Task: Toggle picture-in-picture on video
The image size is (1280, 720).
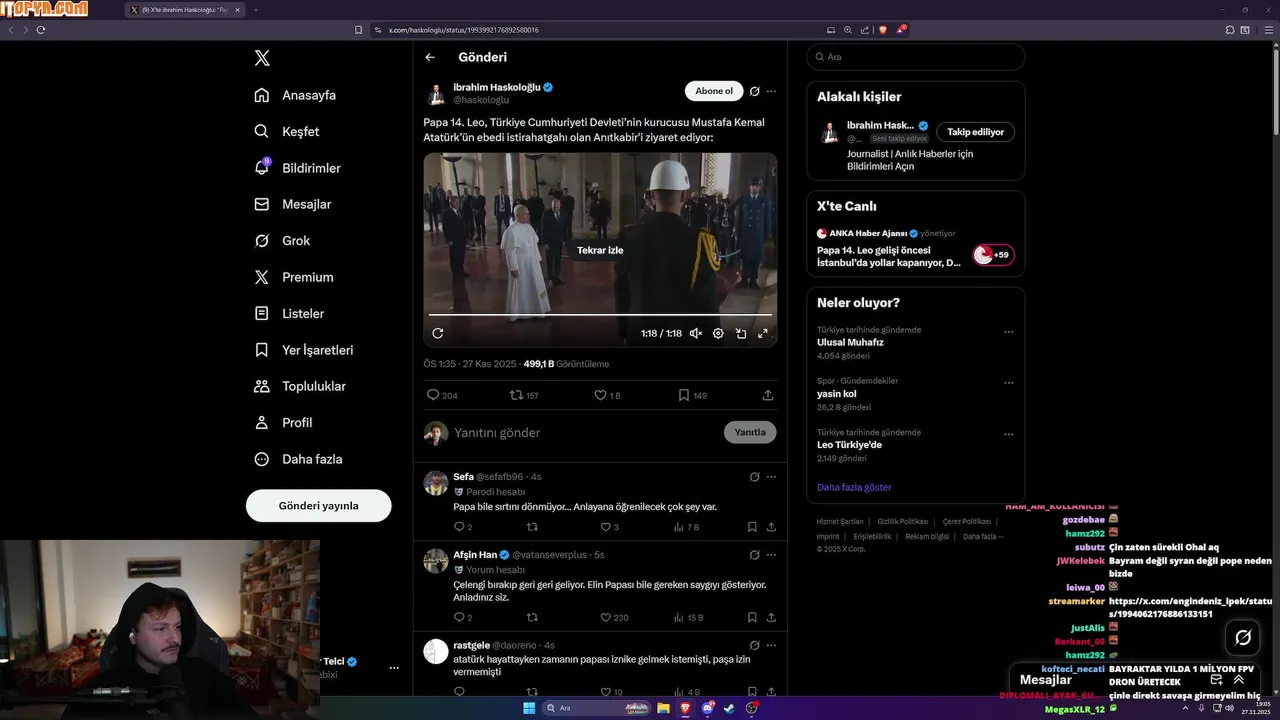Action: tap(741, 333)
